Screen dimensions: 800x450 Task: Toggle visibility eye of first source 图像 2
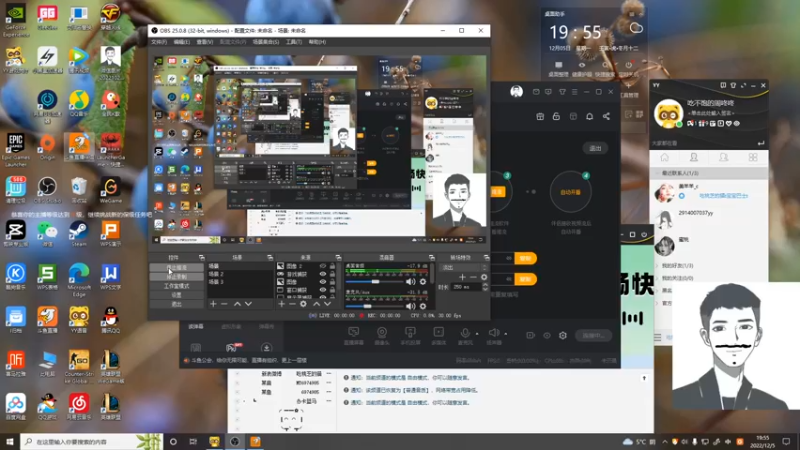tap(322, 266)
